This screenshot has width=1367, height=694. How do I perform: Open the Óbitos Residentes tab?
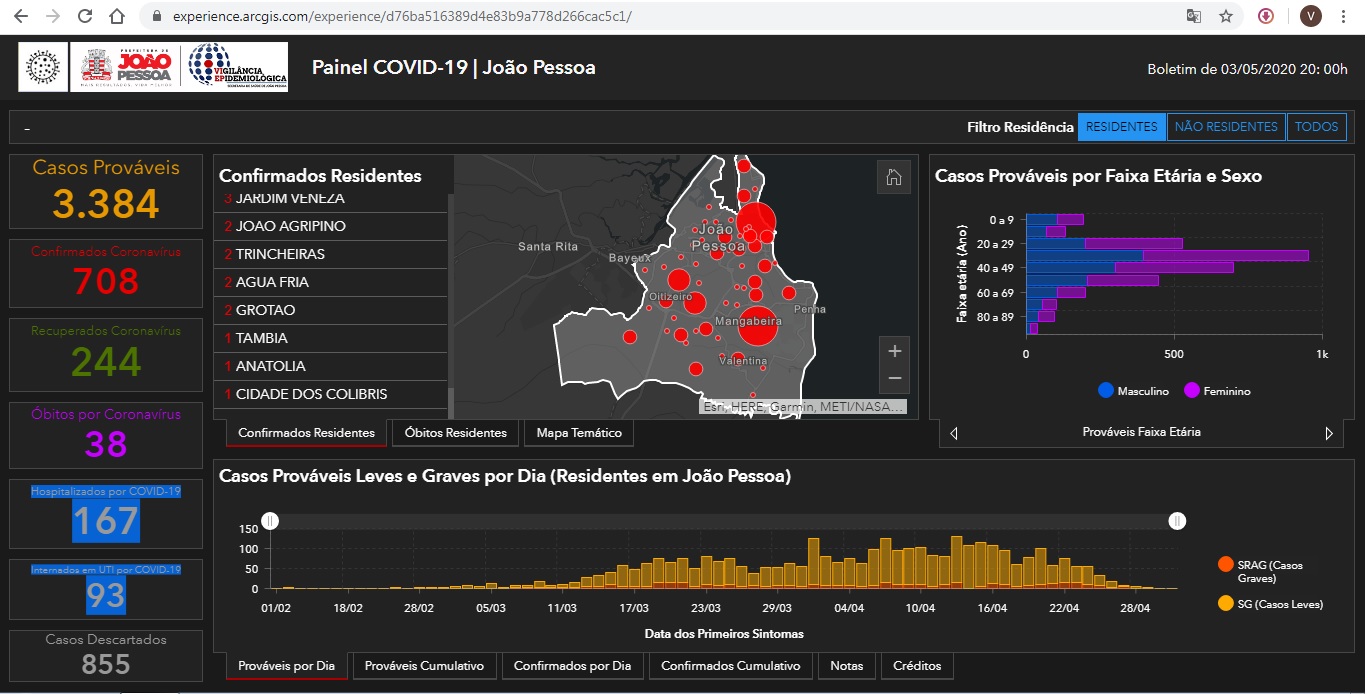(x=456, y=433)
